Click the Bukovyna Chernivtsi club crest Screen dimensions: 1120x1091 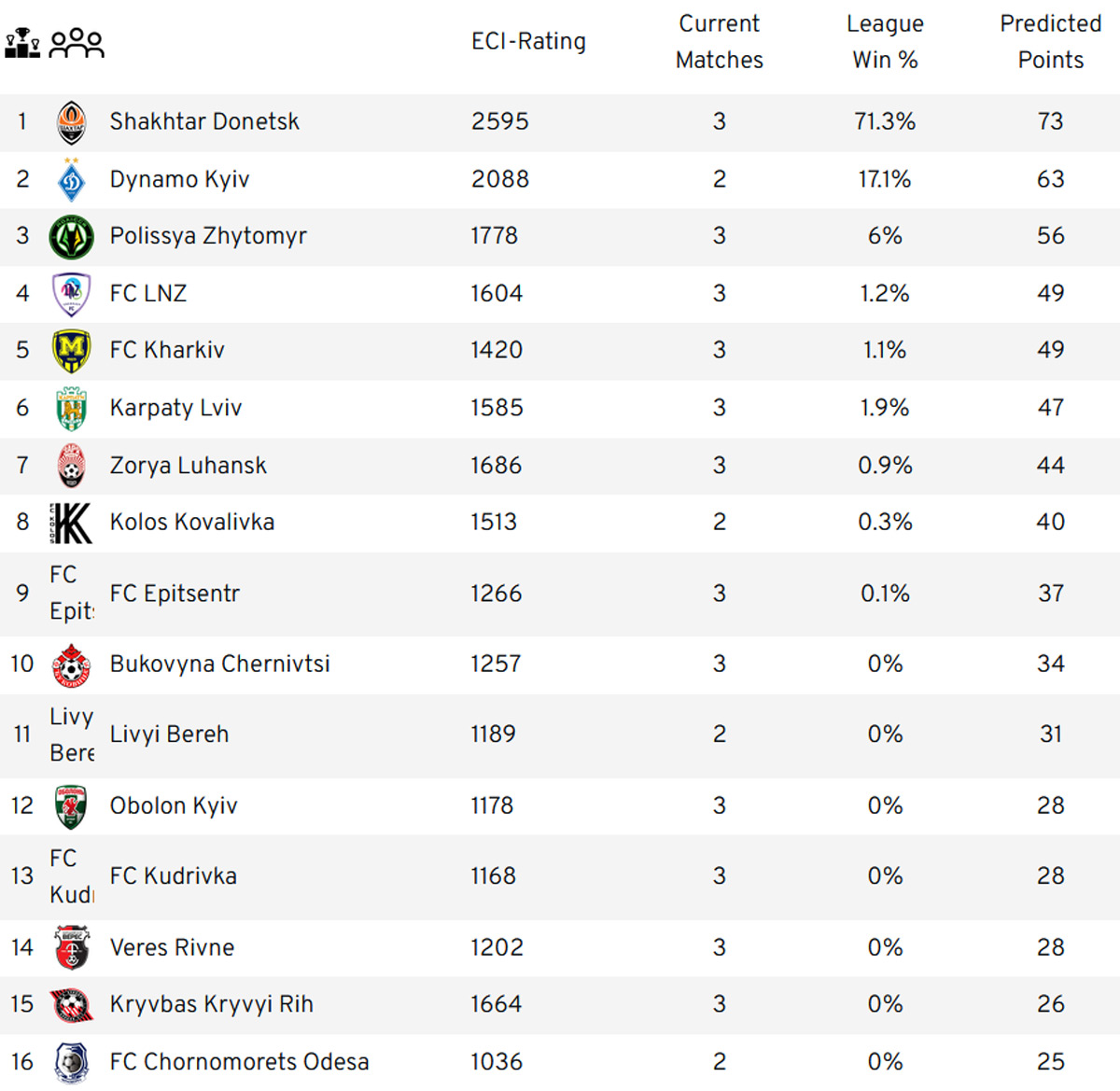point(72,664)
